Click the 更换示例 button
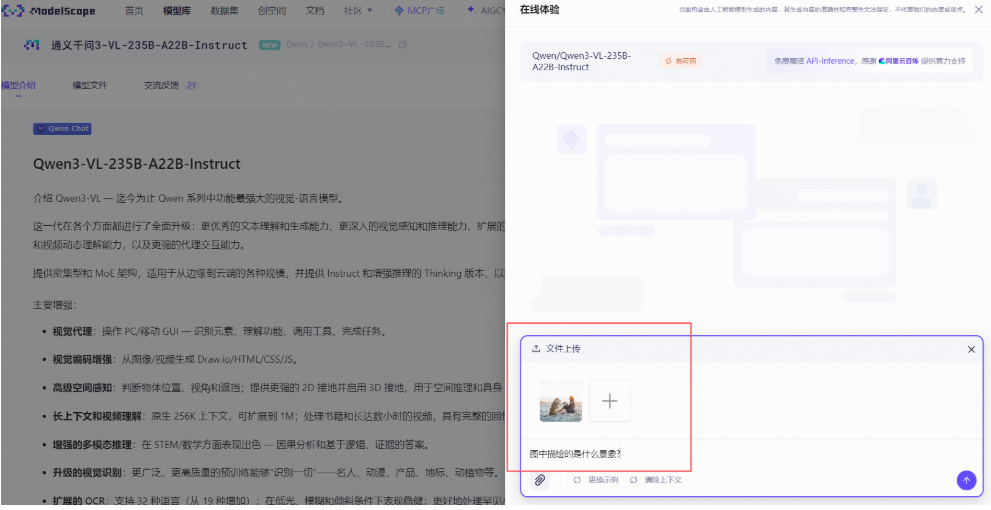Screen dimensions: 991x510 coord(595,480)
